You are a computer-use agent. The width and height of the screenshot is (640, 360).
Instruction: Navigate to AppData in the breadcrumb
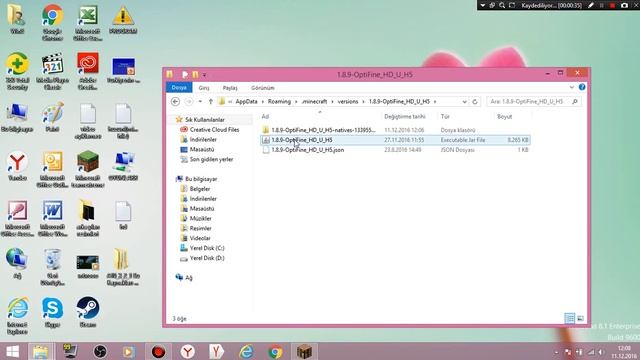[247, 102]
